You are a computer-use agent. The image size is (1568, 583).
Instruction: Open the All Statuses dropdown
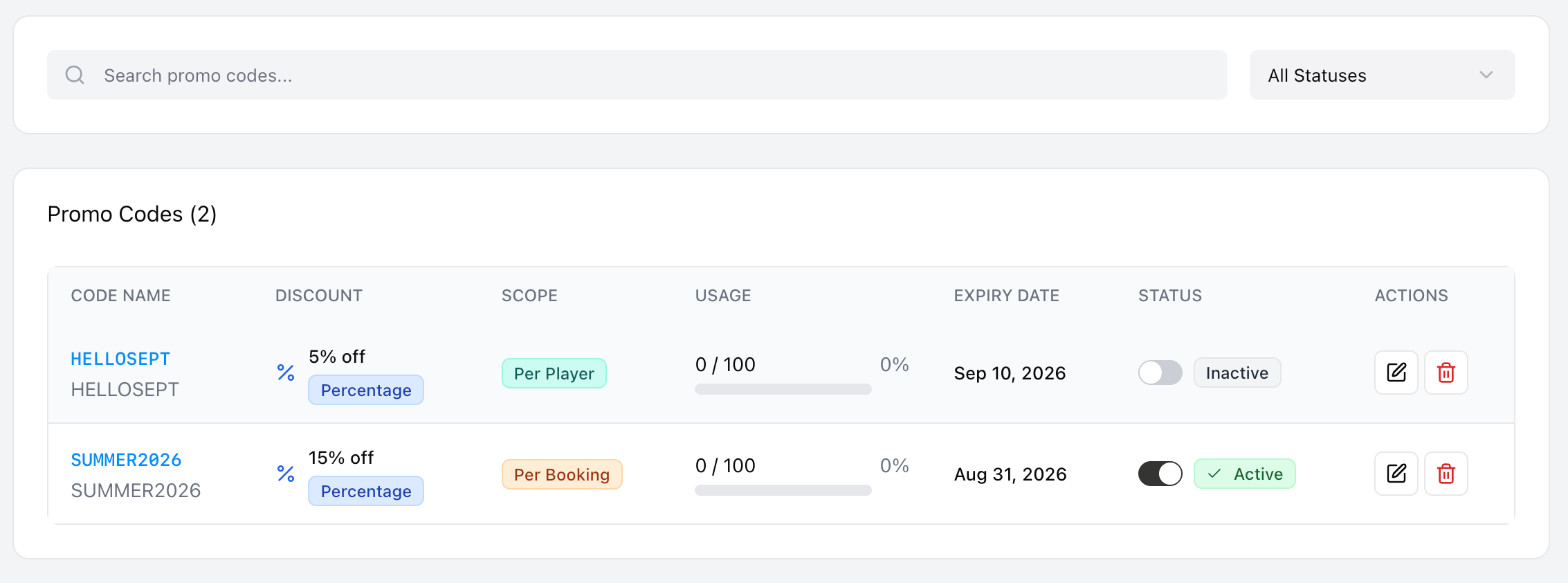(1382, 75)
